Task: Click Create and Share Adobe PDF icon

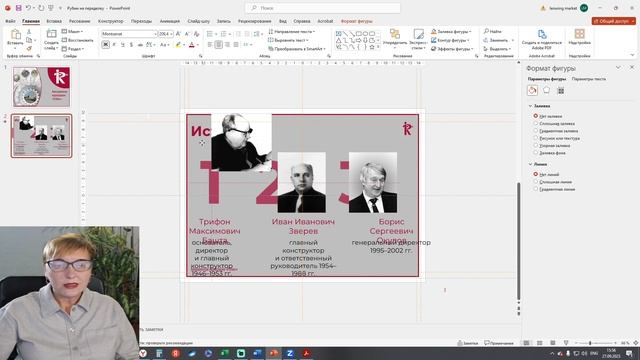Action: tap(542, 34)
